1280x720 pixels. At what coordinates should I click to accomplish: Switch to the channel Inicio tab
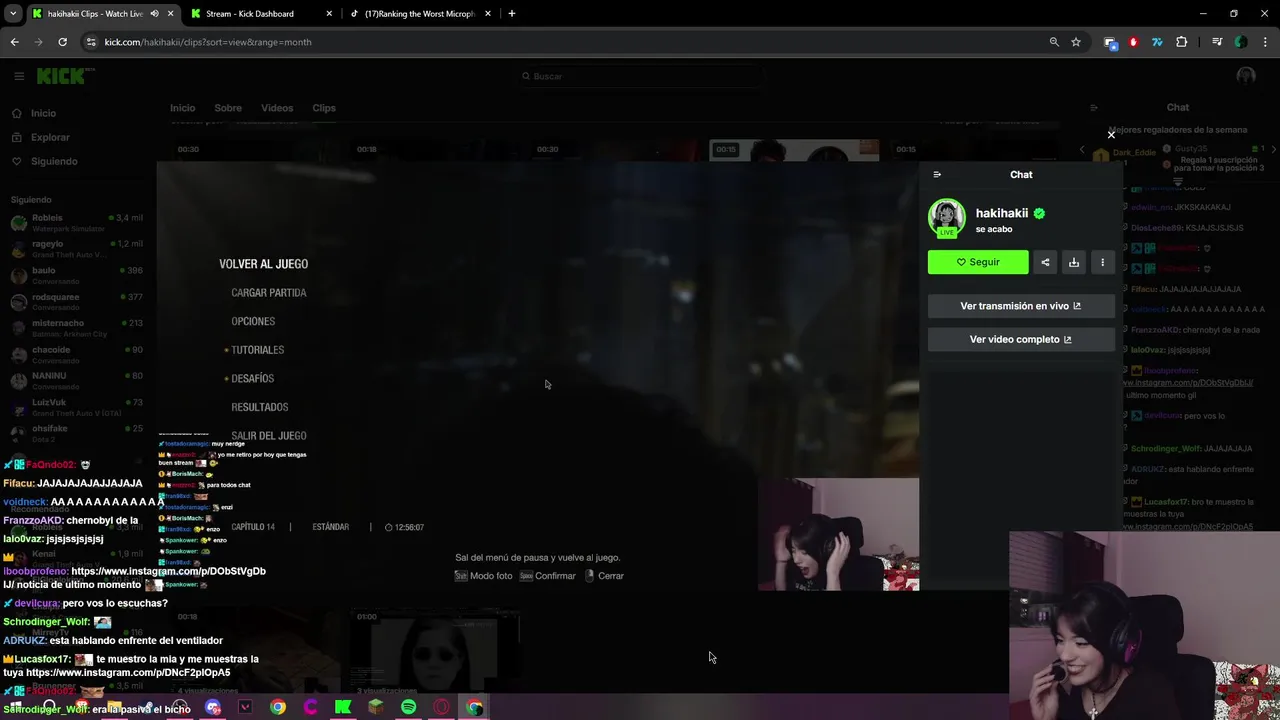(x=182, y=108)
